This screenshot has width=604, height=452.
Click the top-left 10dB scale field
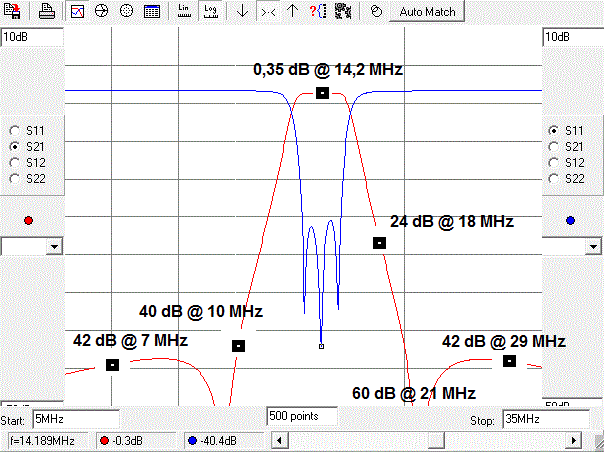[30, 37]
